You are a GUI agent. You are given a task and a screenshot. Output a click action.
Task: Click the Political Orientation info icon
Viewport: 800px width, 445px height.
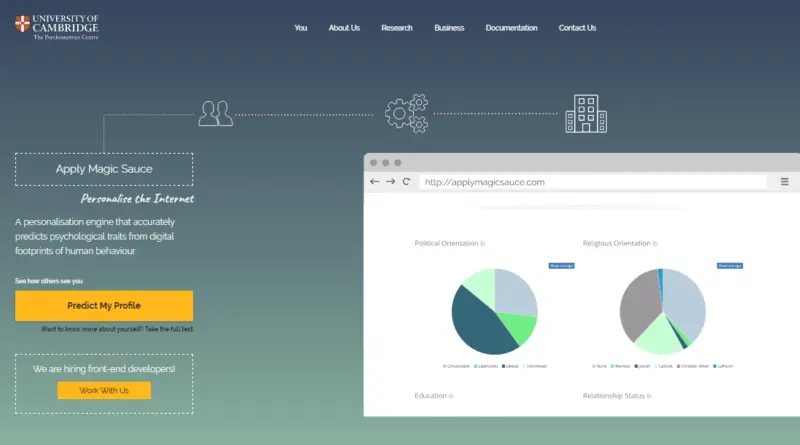(x=483, y=244)
